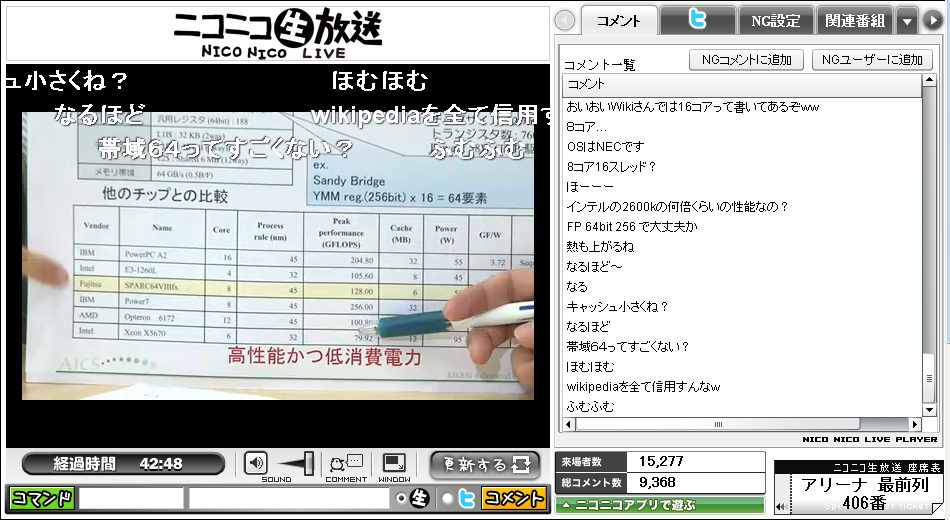Expand the ニコニコアプリで遊ぶ bar
The width and height of the screenshot is (950, 520).
tap(660, 505)
